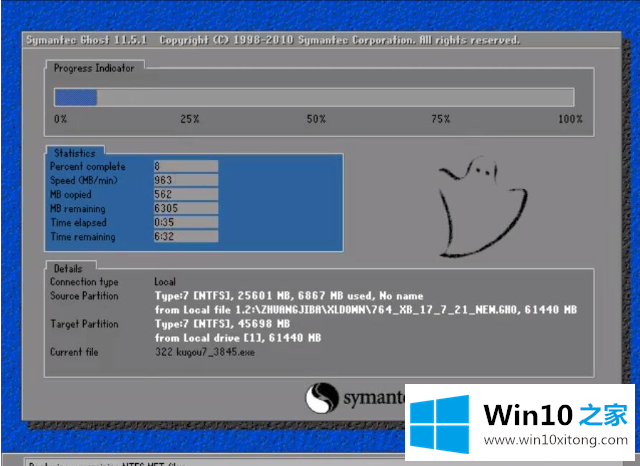Click the Ghost mascot drawing
Viewport: 640px width, 466px height.
click(x=483, y=206)
